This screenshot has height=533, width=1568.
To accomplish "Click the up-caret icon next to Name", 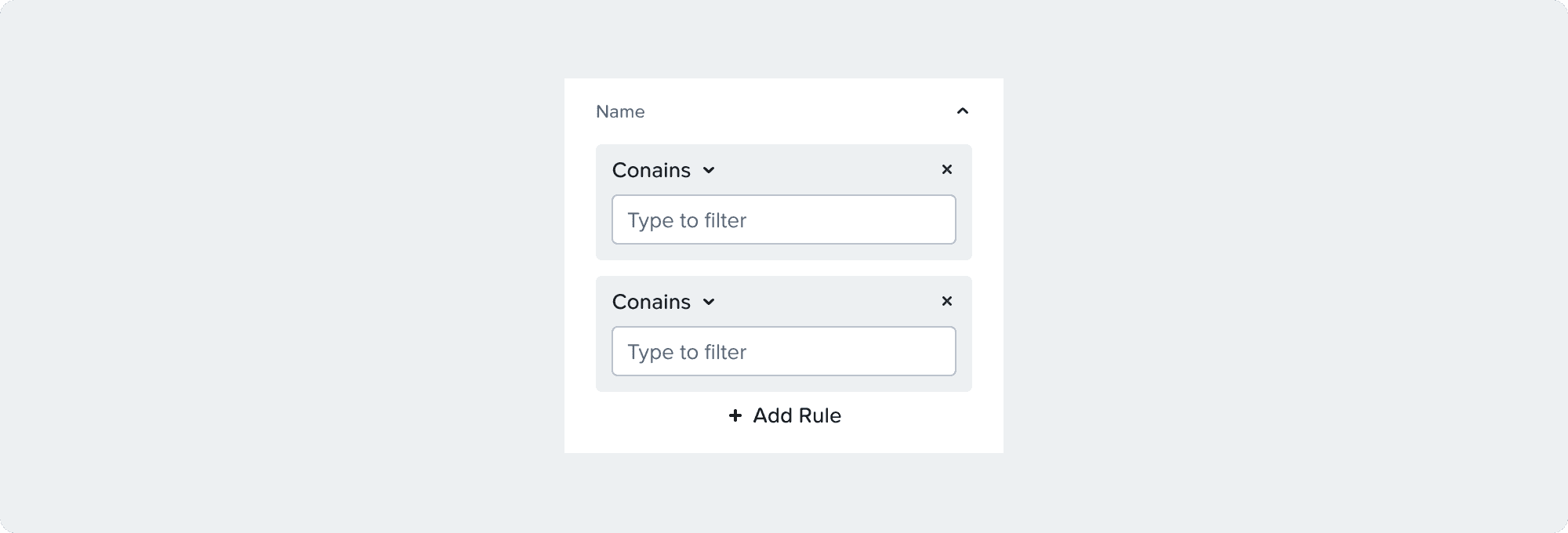I will click(x=963, y=111).
